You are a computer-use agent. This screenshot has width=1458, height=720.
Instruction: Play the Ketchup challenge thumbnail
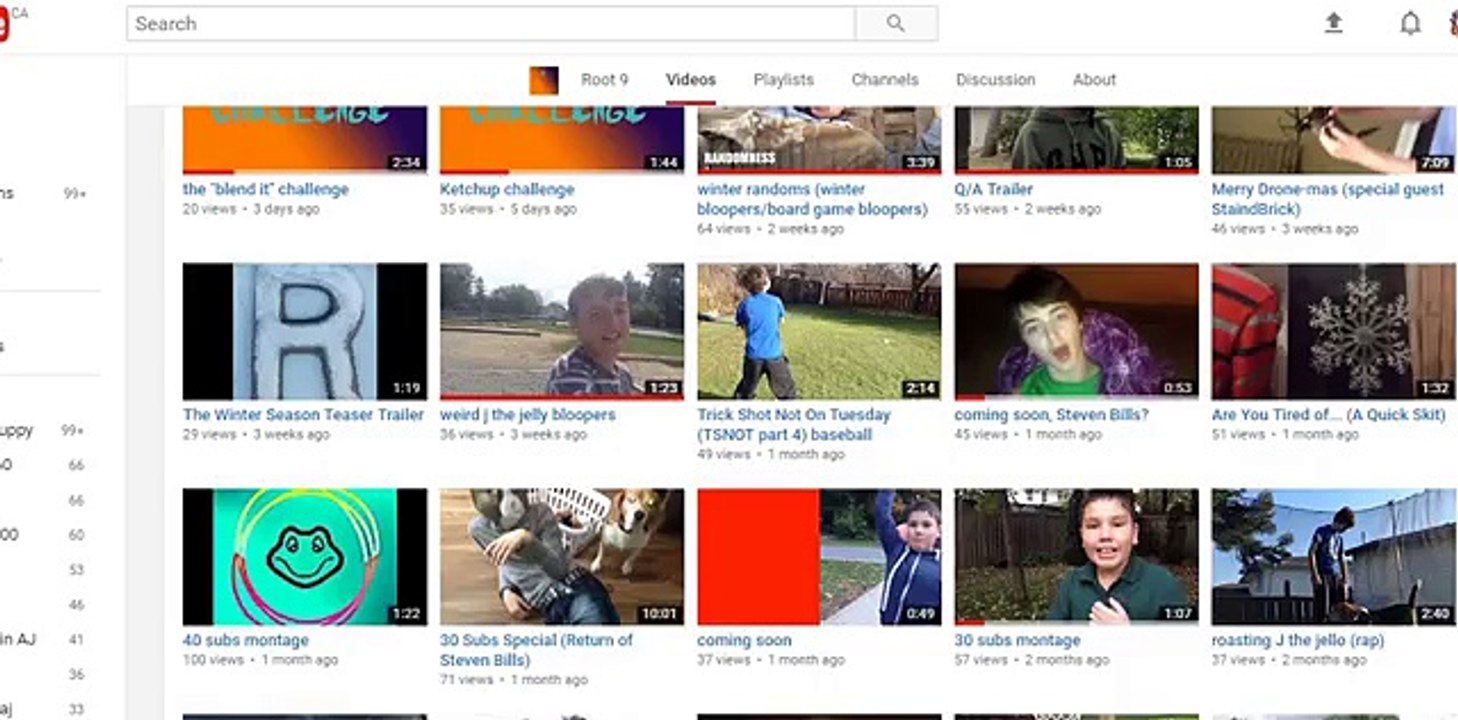562,140
